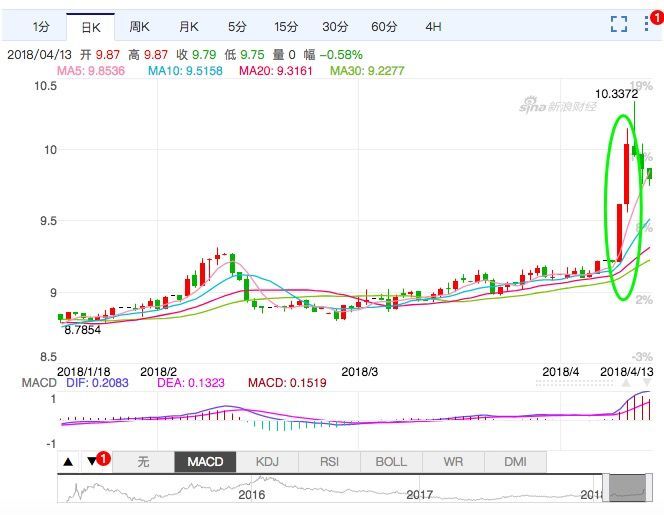Click the MA10: 9.5158 legend label
This screenshot has height=515, width=664.
click(185, 71)
